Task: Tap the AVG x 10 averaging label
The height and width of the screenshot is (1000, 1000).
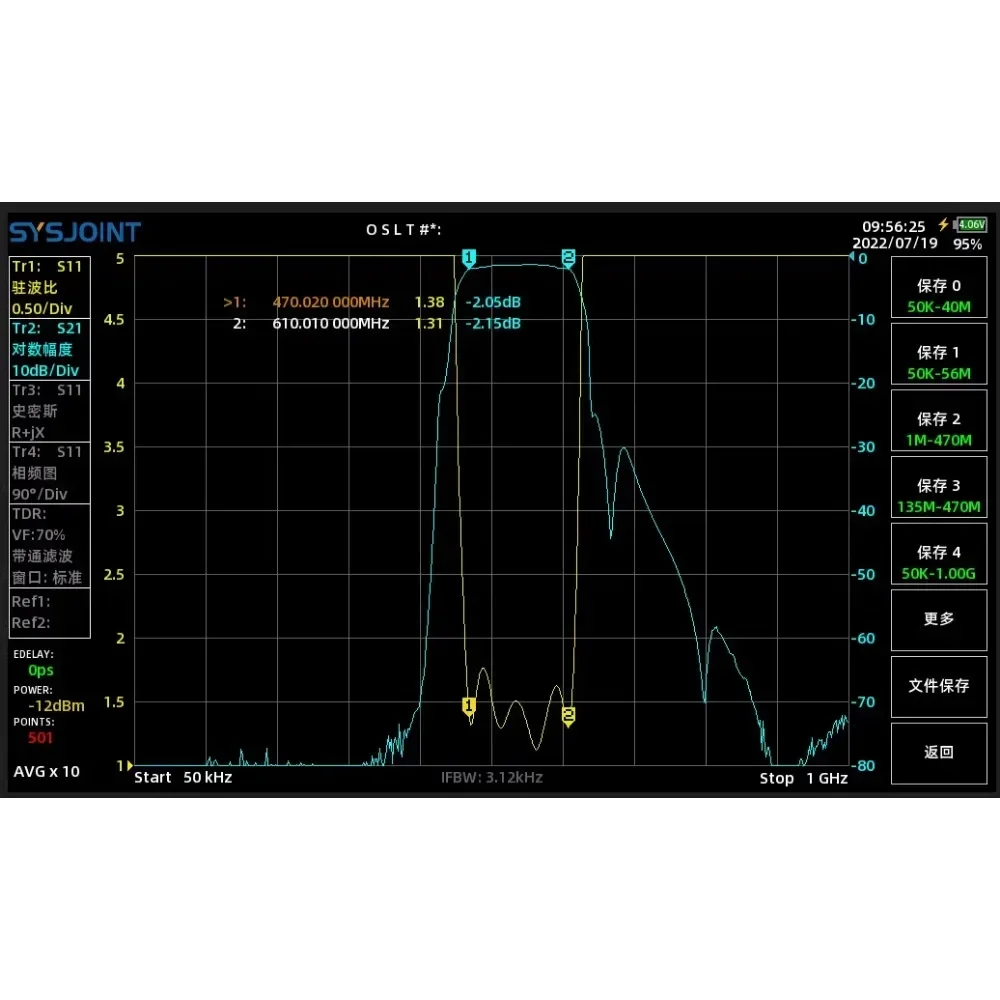Action: (x=47, y=772)
